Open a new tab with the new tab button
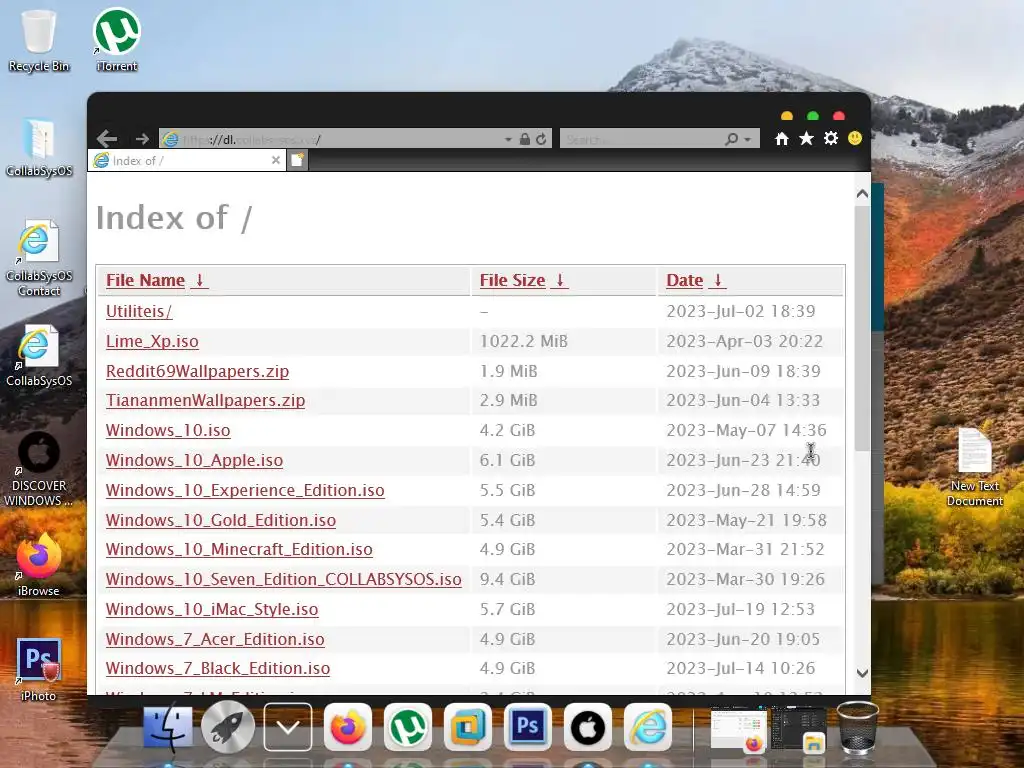The height and width of the screenshot is (768, 1024). pyautogui.click(x=297, y=160)
